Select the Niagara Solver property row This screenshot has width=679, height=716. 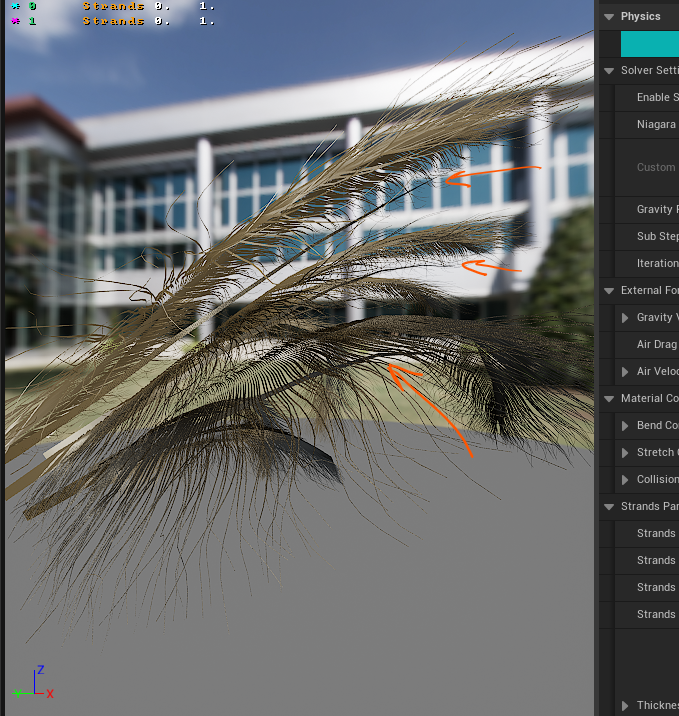pyautogui.click(x=656, y=125)
